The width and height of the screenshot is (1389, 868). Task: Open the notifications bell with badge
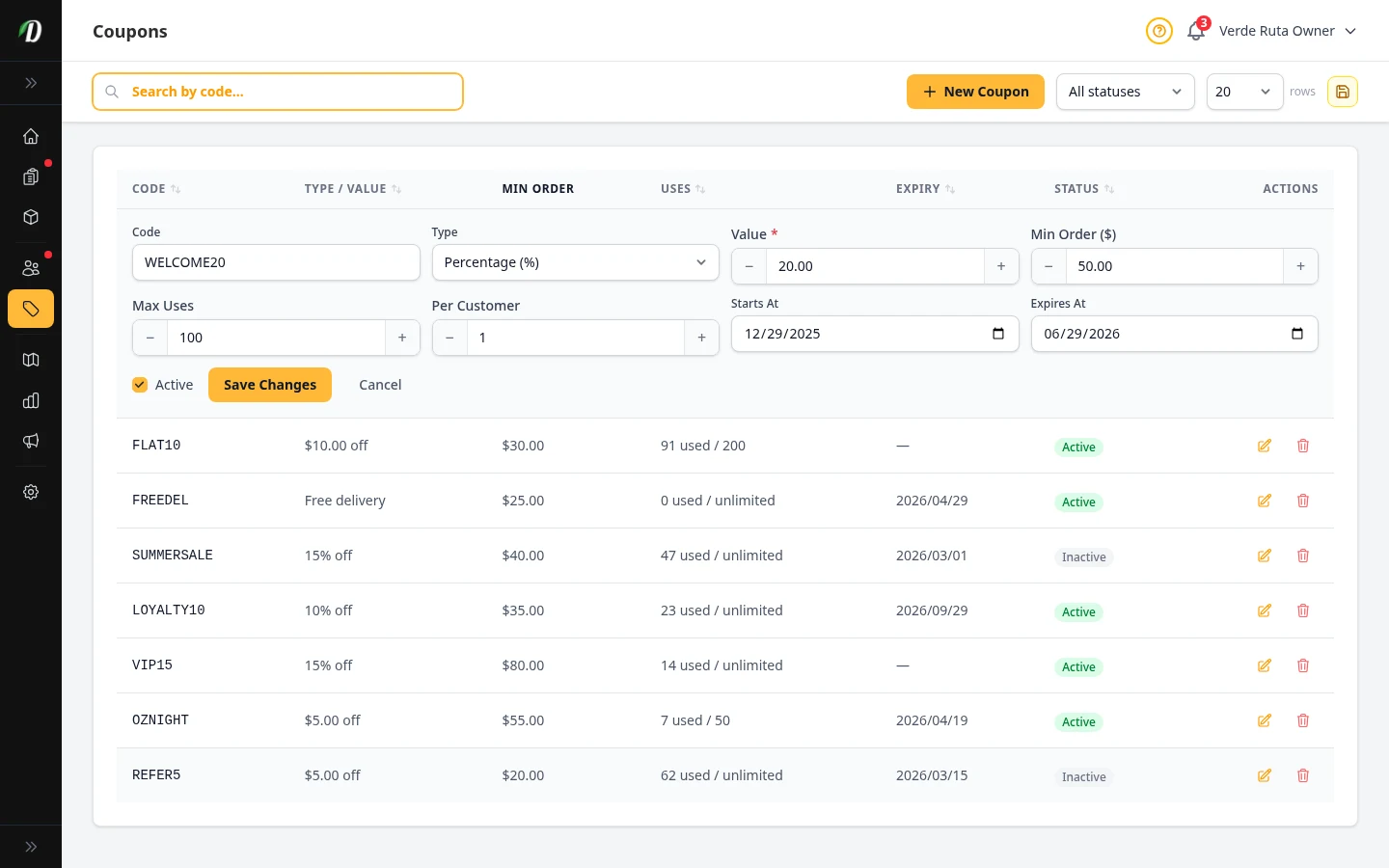click(x=1195, y=31)
